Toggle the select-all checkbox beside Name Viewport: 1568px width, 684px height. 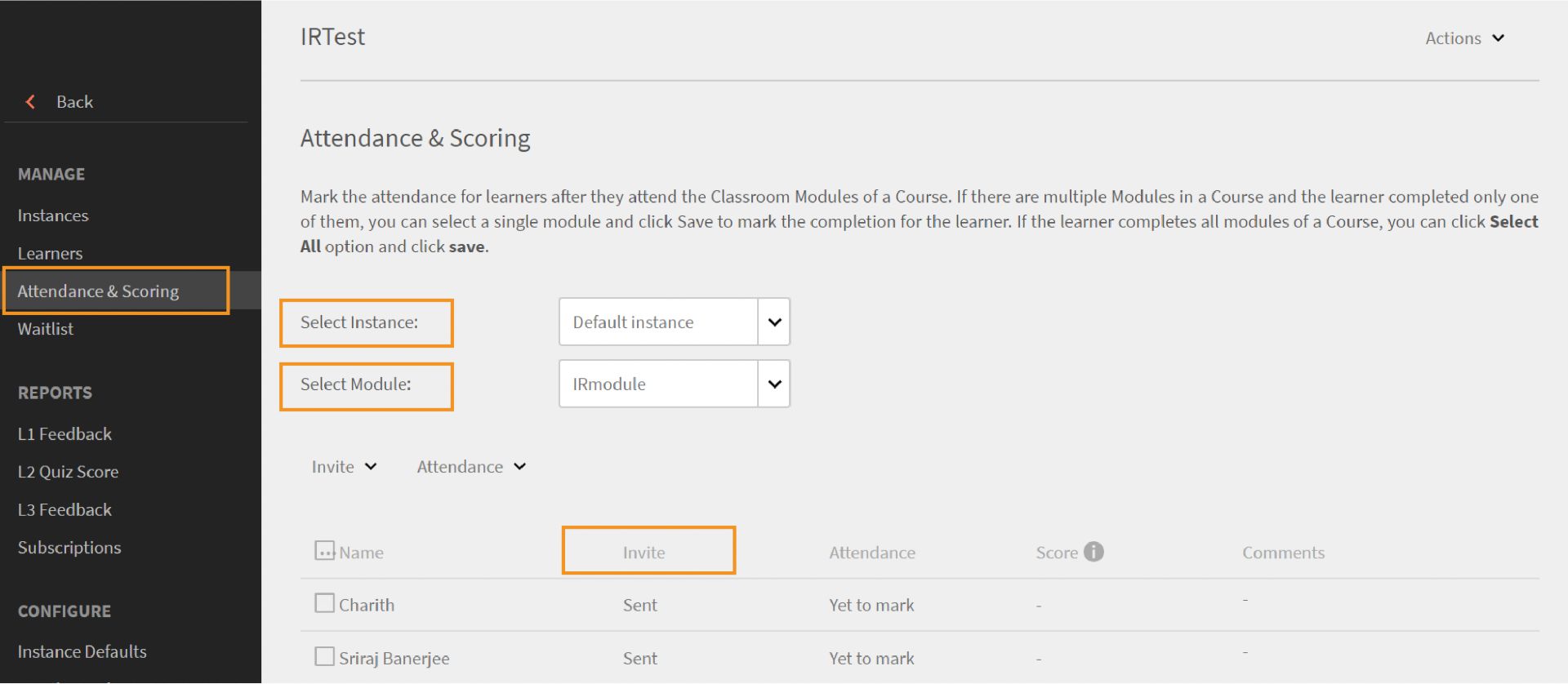click(x=324, y=551)
